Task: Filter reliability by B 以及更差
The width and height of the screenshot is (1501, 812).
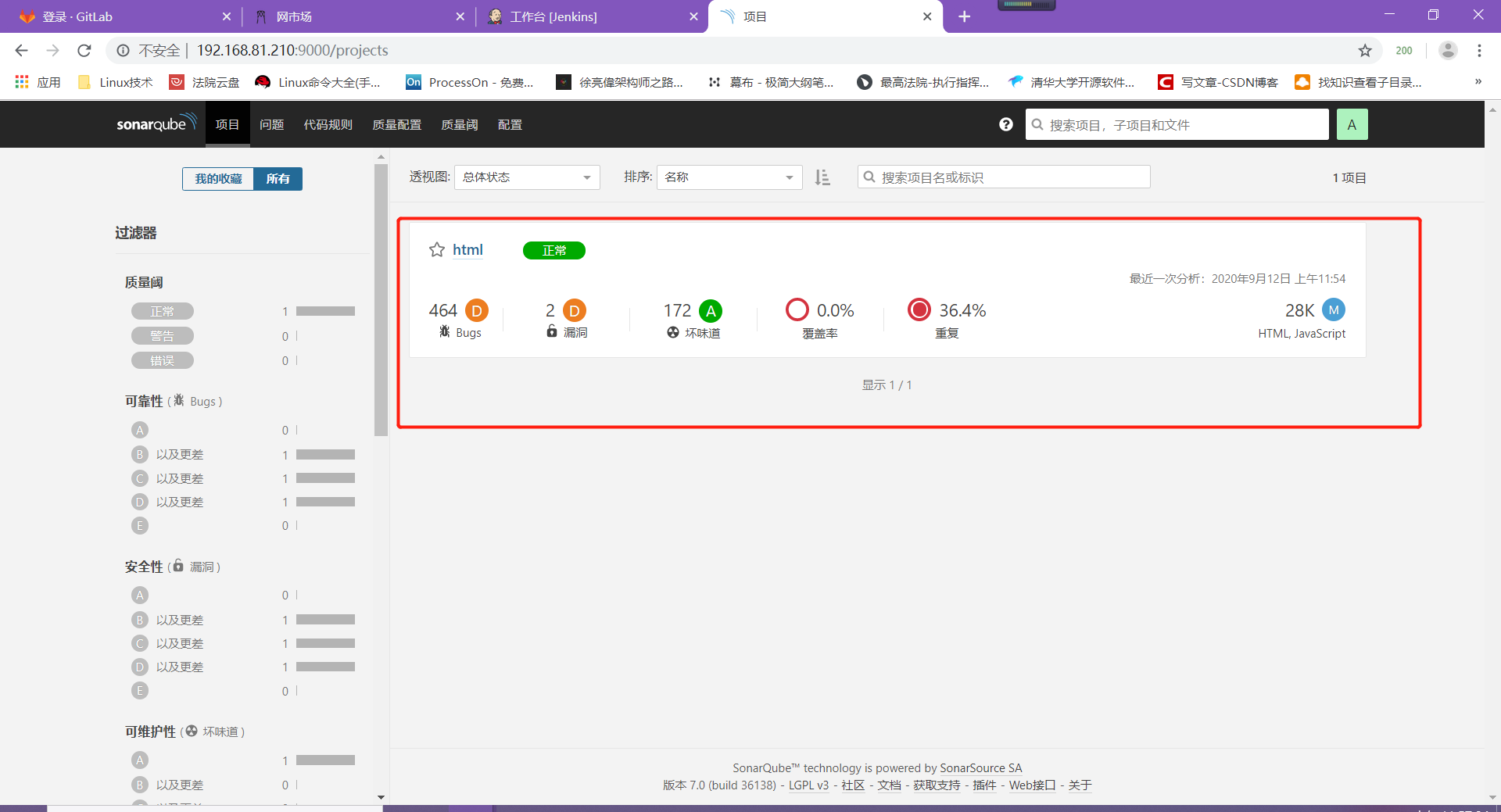Action: (168, 454)
